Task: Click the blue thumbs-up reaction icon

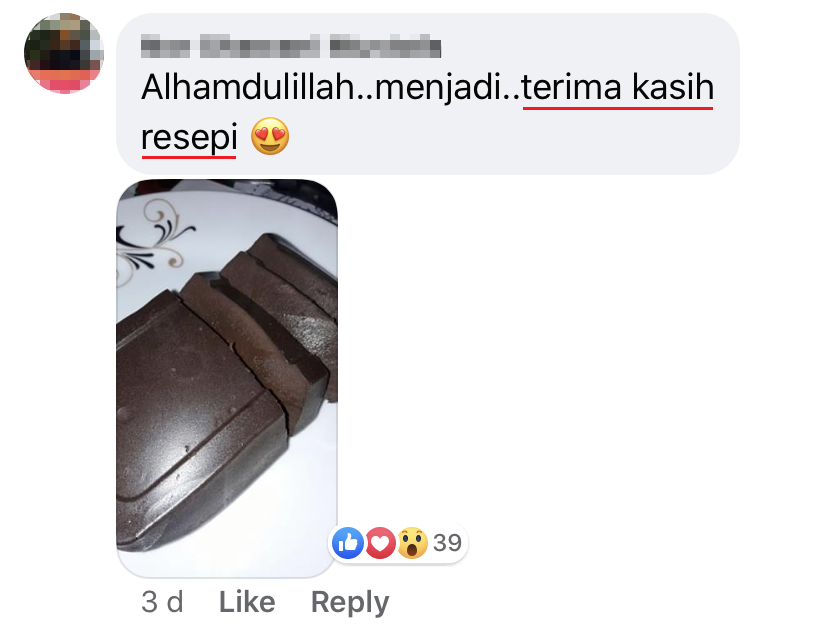Action: tap(348, 543)
